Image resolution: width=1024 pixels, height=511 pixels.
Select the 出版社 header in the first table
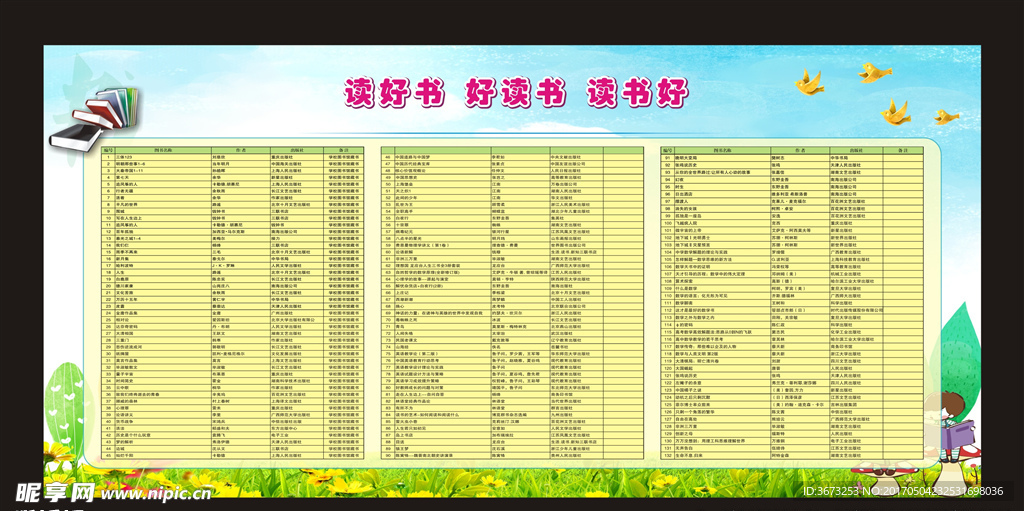click(x=298, y=150)
